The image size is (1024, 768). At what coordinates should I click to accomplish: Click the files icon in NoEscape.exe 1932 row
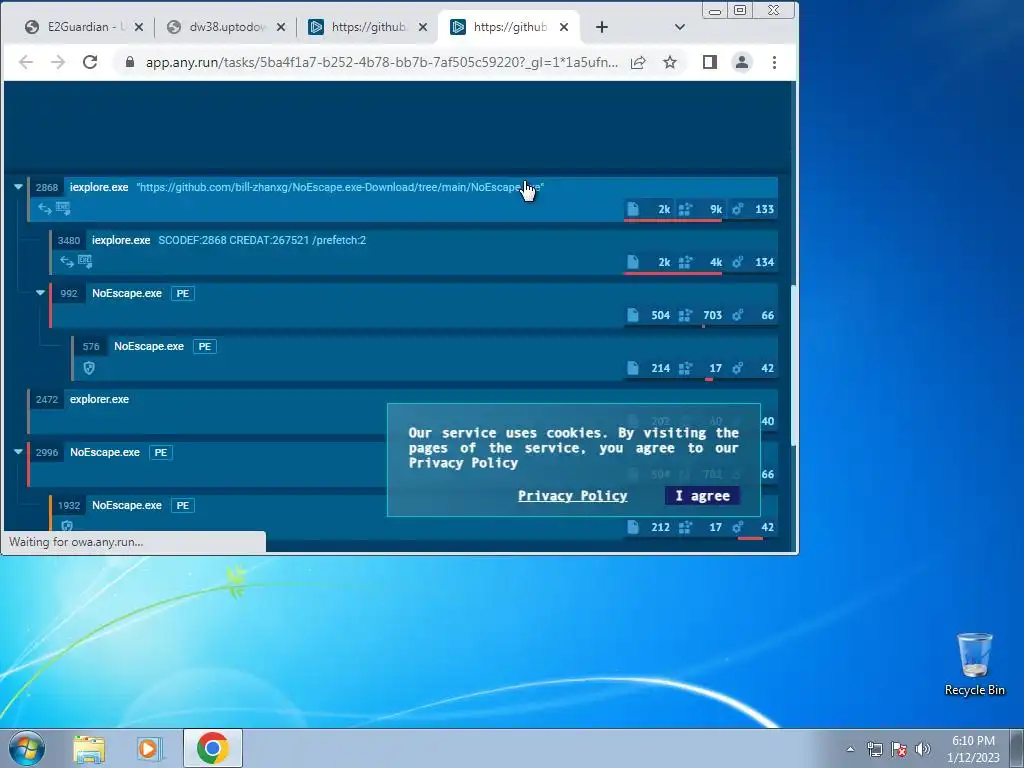[633, 526]
